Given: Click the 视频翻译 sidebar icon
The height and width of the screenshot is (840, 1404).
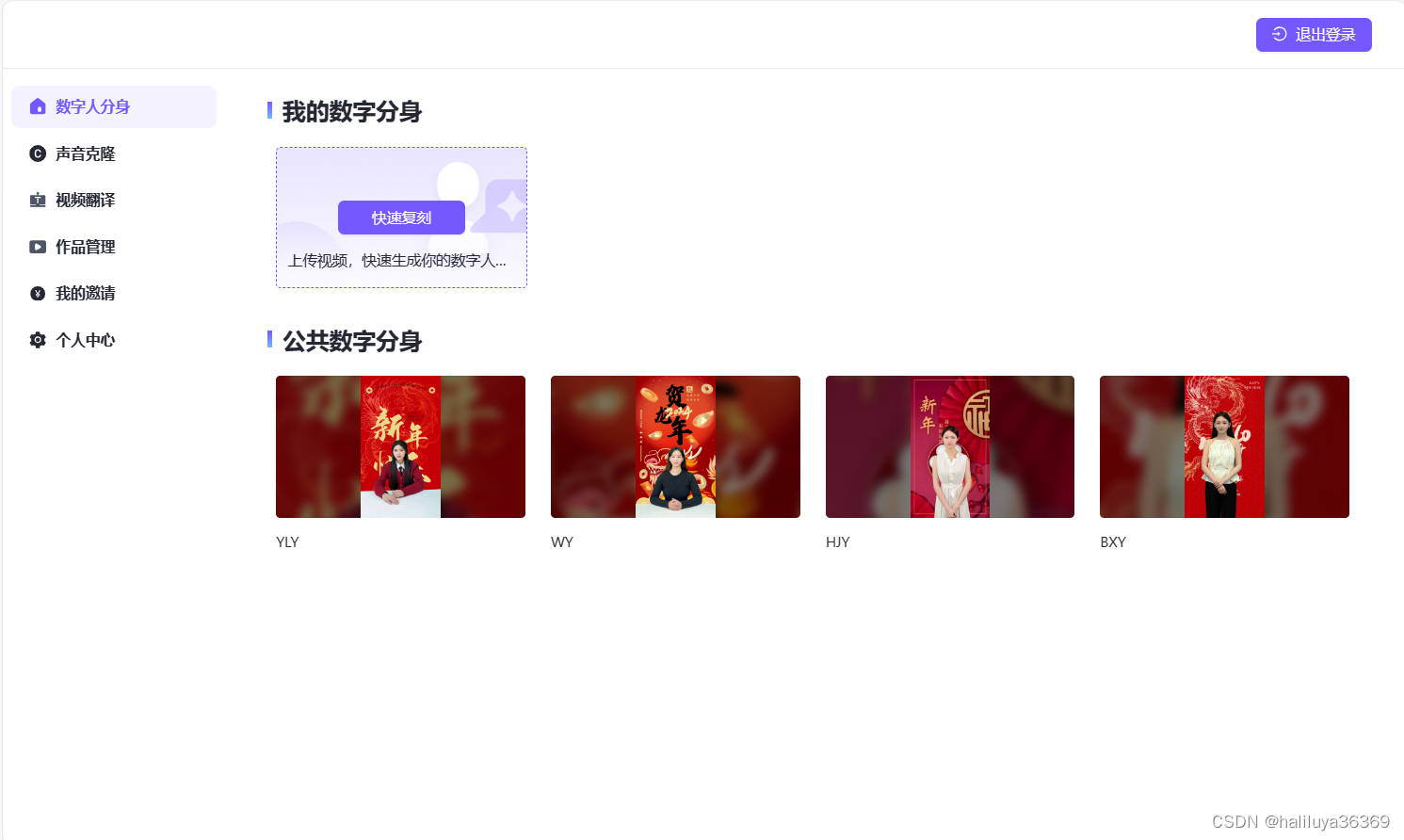Looking at the screenshot, I should [38, 200].
